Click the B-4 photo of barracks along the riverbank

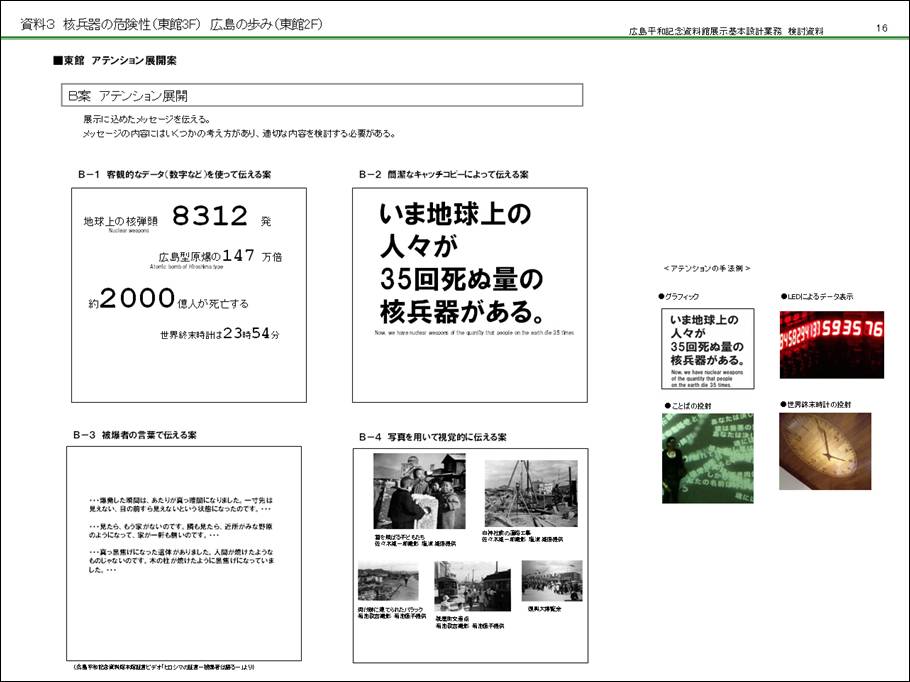(x=388, y=582)
